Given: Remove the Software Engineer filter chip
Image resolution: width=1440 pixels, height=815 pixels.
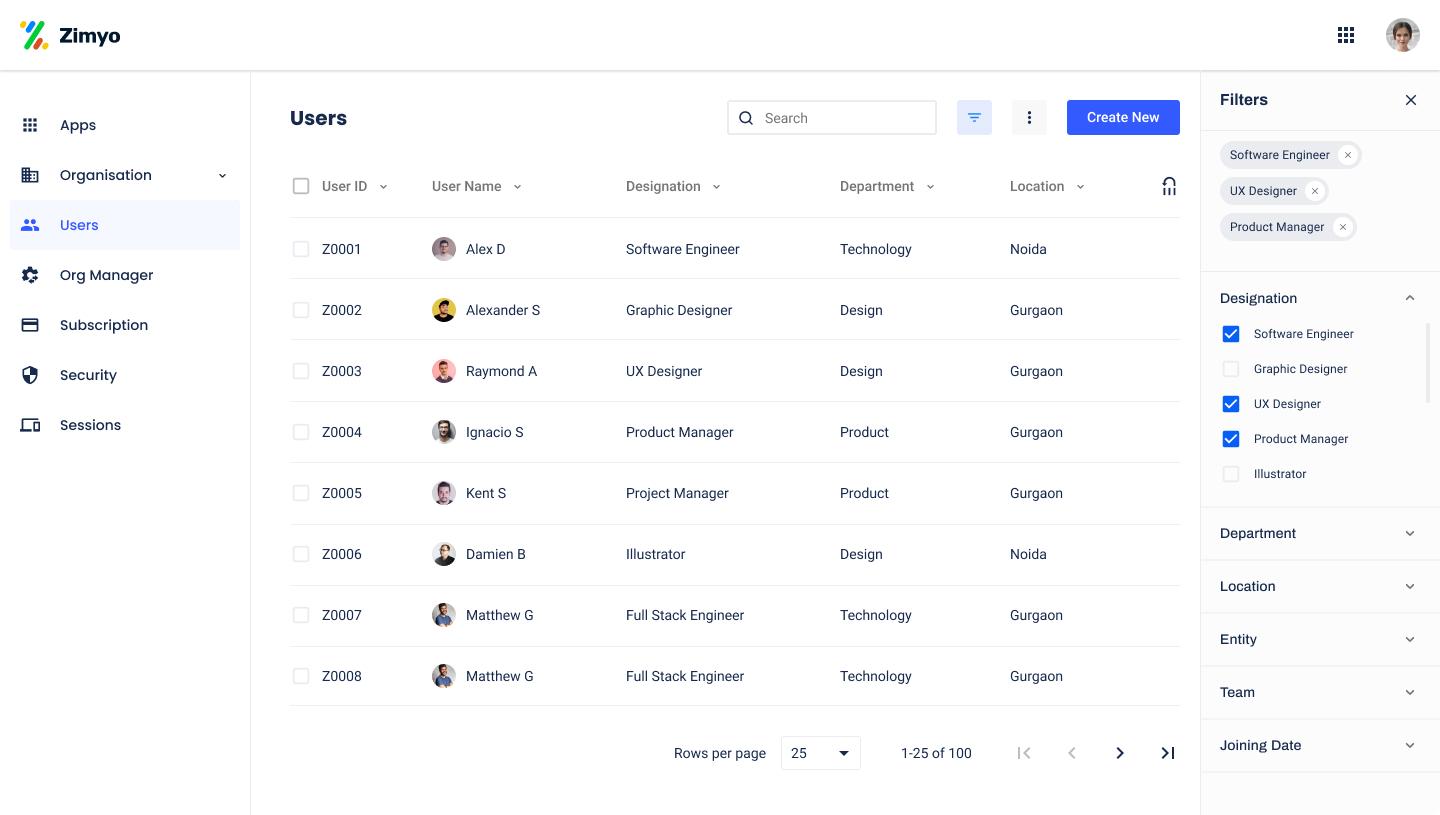Looking at the screenshot, I should [x=1348, y=155].
